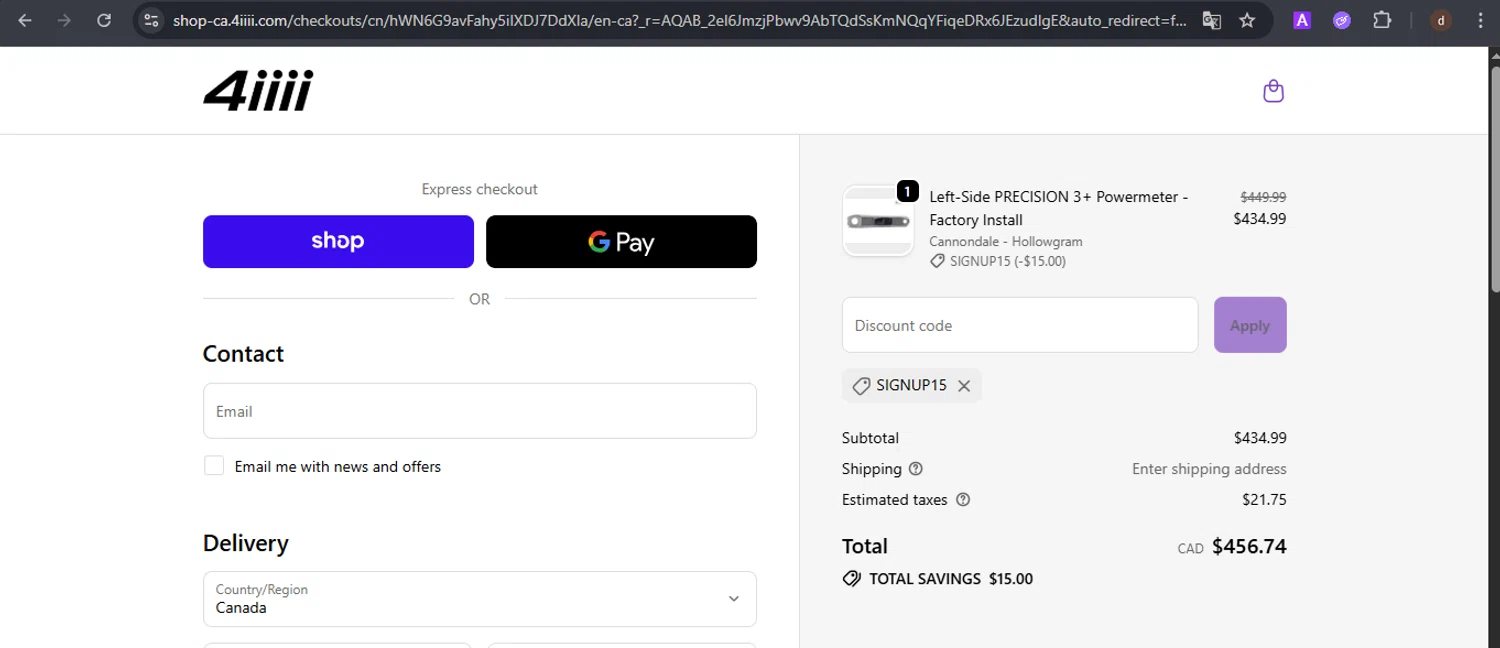
Task: Click the Apply discount button
Action: [1250, 325]
